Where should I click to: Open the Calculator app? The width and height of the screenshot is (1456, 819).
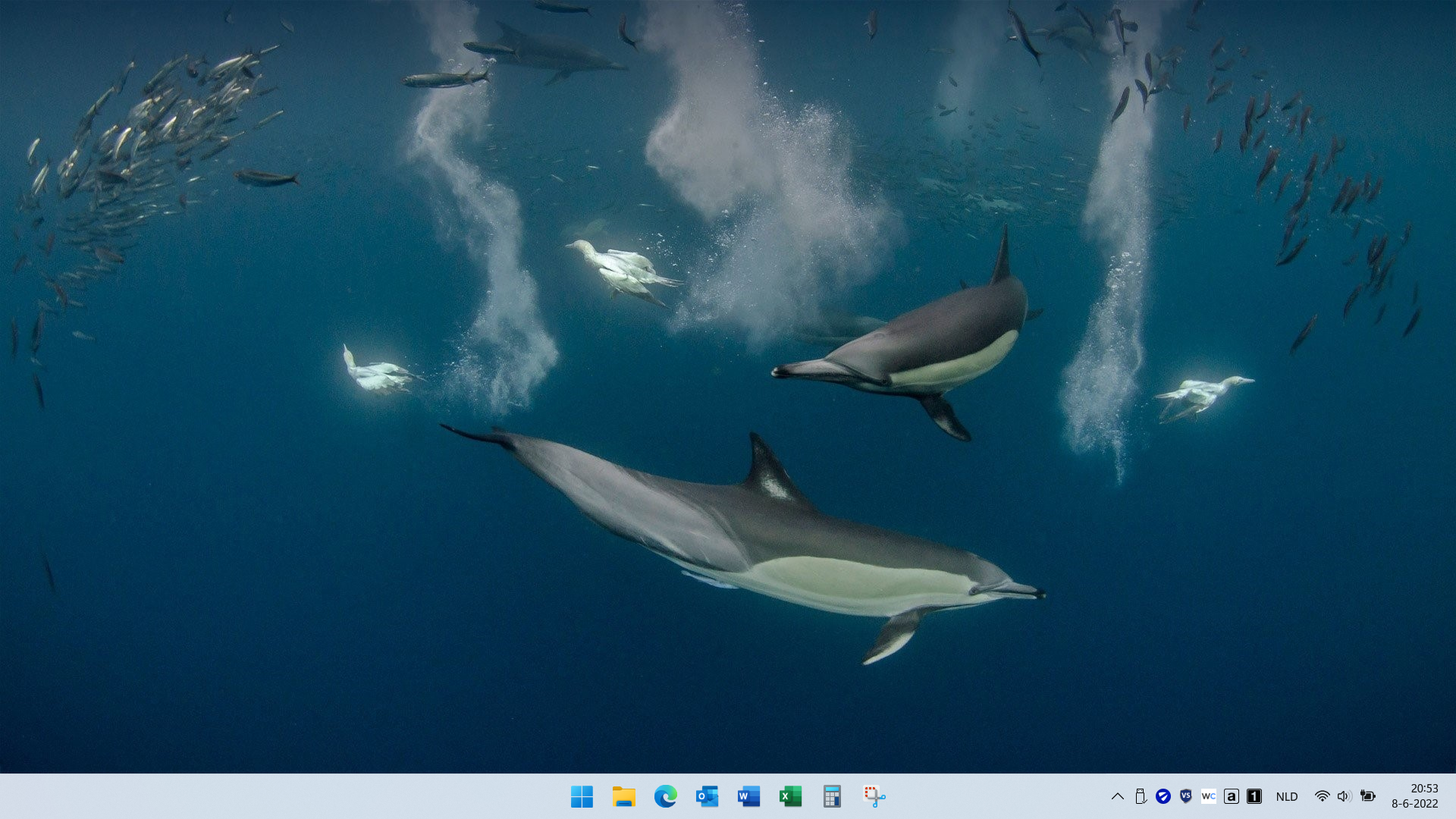click(x=832, y=796)
